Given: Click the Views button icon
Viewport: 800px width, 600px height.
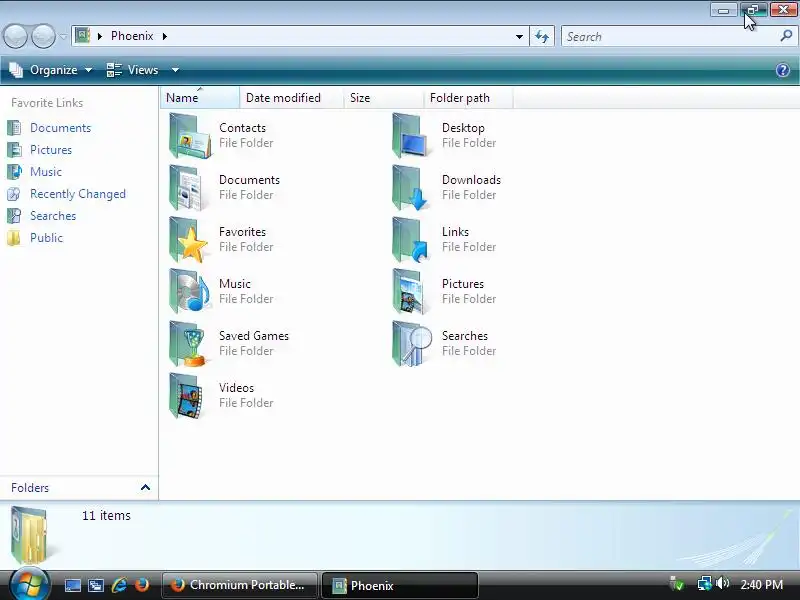Looking at the screenshot, I should tap(114, 70).
